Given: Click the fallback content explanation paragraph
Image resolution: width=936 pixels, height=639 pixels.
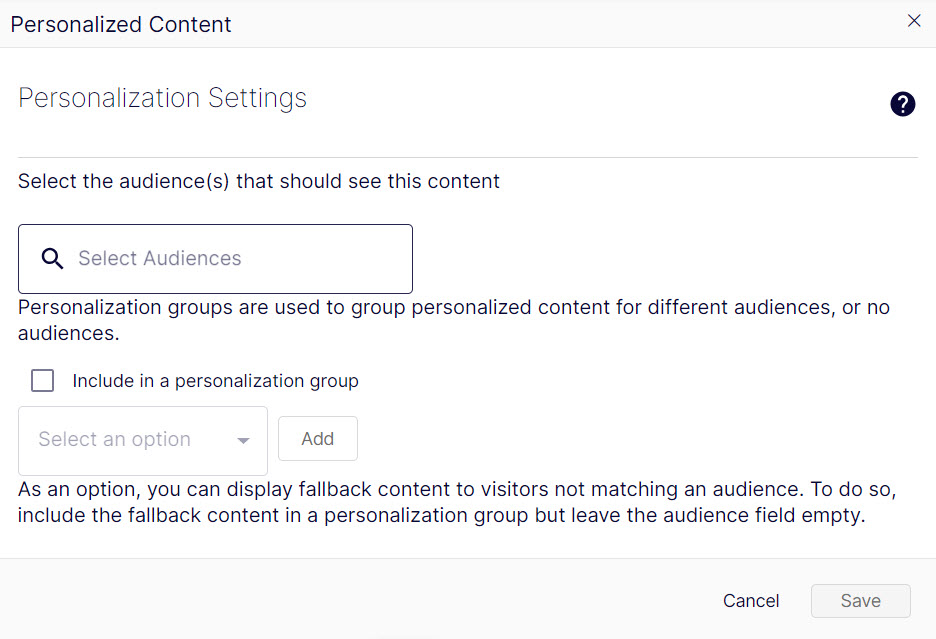Looking at the screenshot, I should (x=457, y=502).
